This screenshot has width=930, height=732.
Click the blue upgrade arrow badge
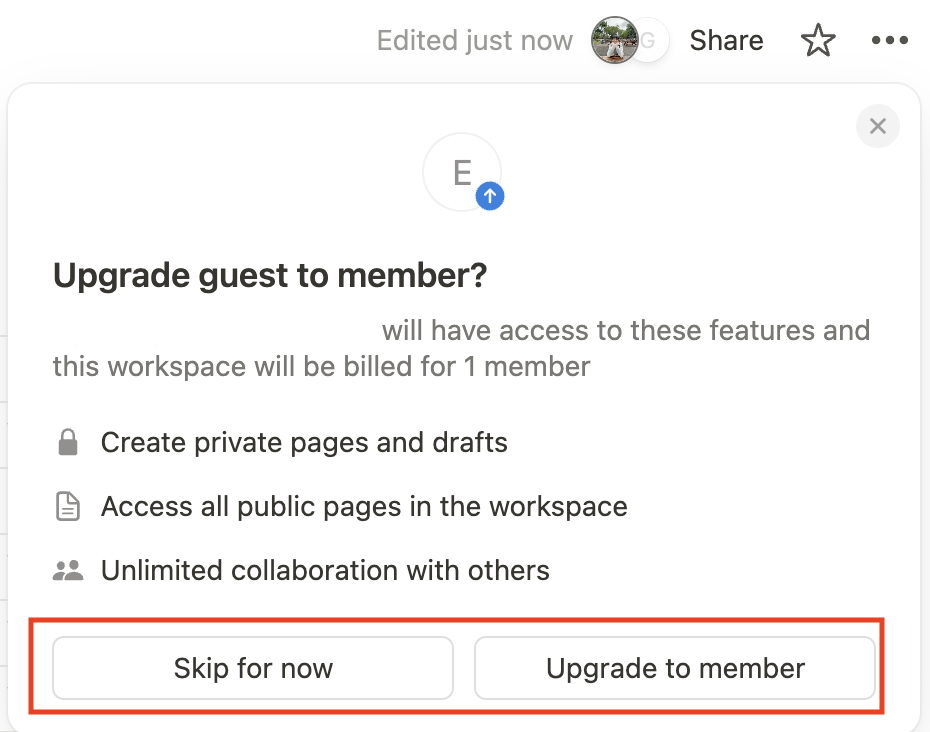click(489, 197)
